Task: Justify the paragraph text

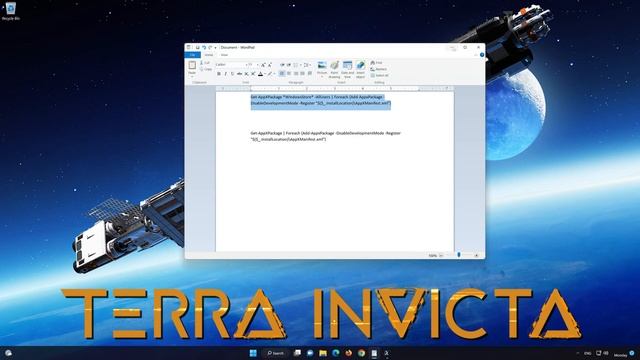Action: (x=302, y=74)
